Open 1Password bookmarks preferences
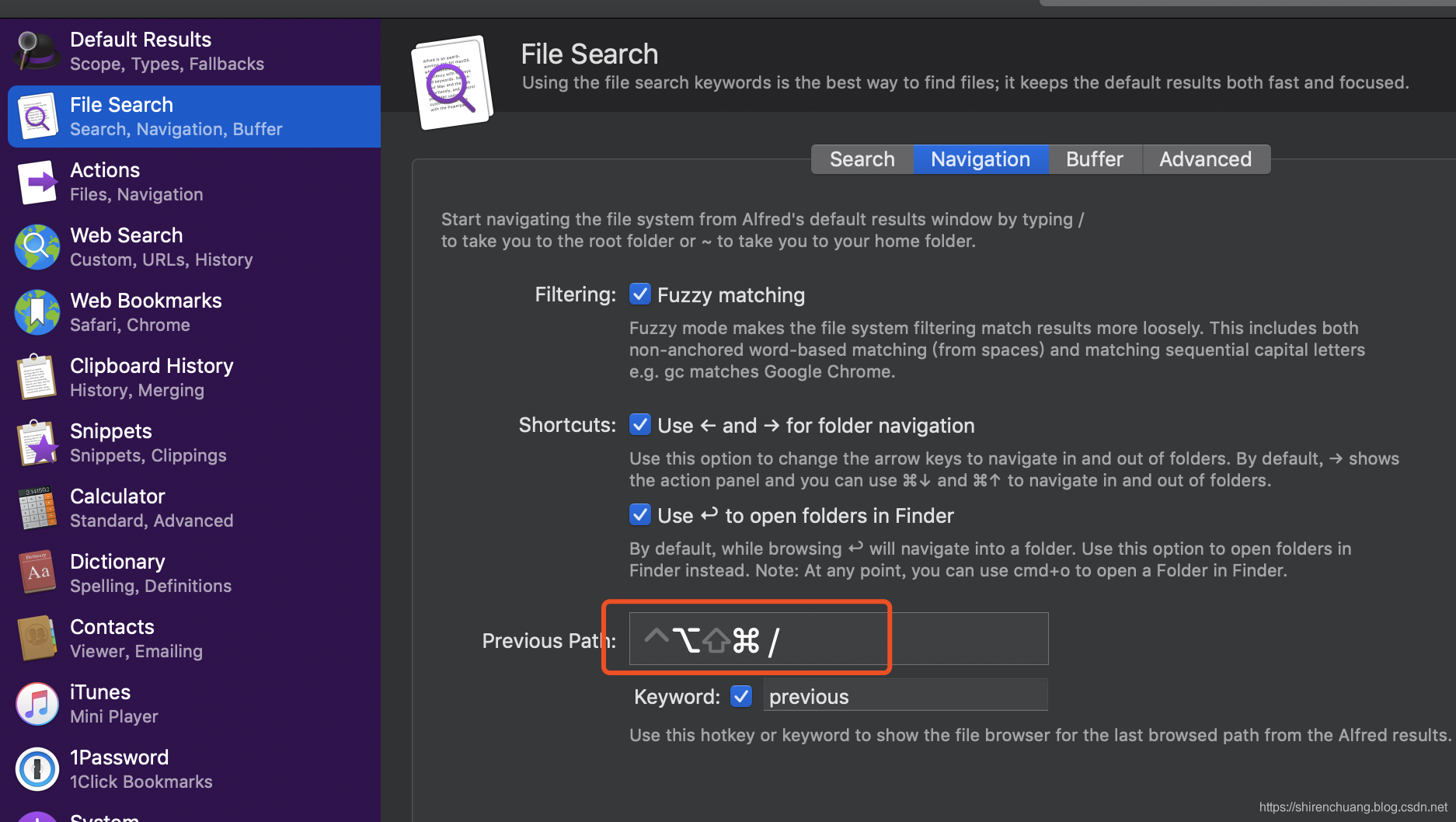This screenshot has width=1456, height=822. (194, 769)
